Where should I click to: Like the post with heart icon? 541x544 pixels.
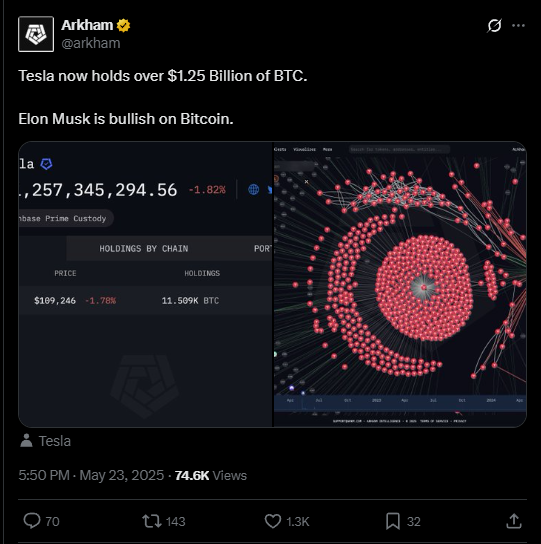273,521
